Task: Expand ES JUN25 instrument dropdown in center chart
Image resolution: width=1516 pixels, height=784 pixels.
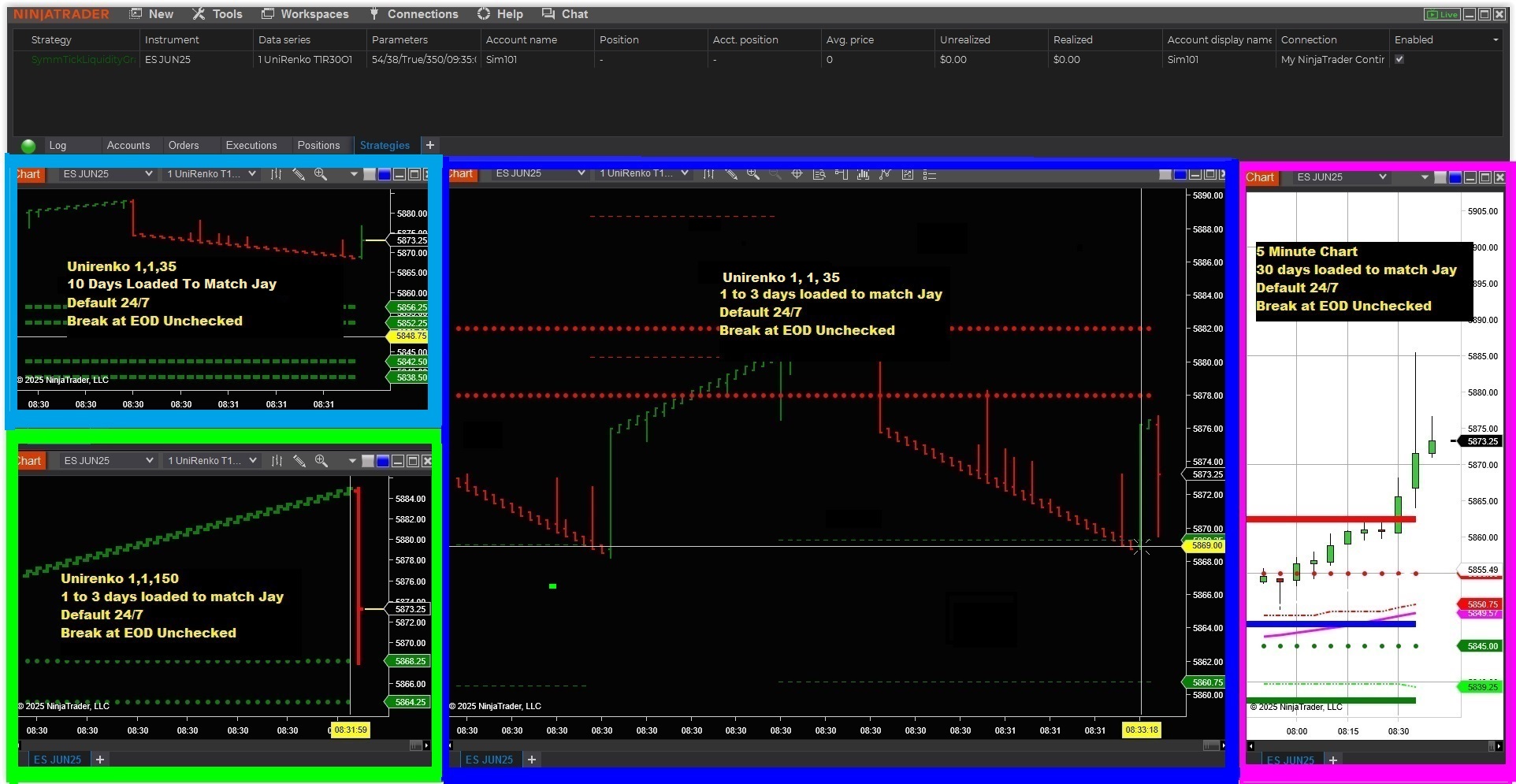Action: coord(582,173)
